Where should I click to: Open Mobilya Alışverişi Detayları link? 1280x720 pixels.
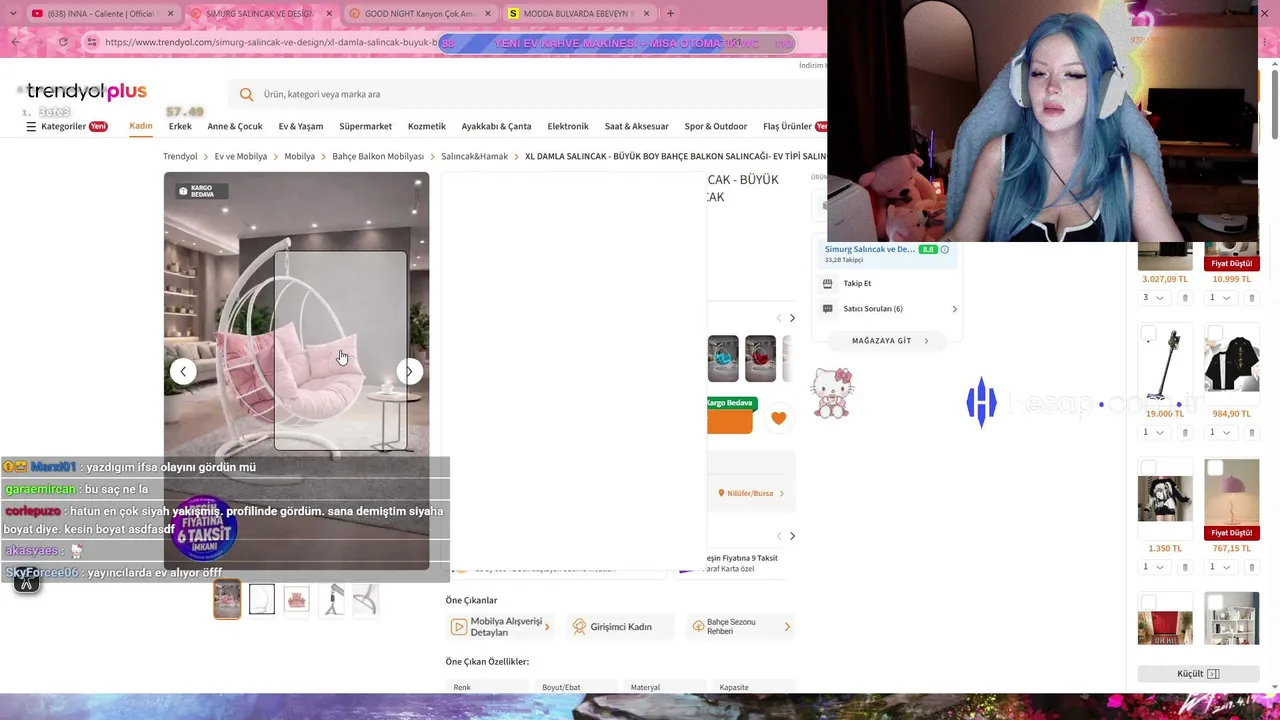tap(500, 627)
